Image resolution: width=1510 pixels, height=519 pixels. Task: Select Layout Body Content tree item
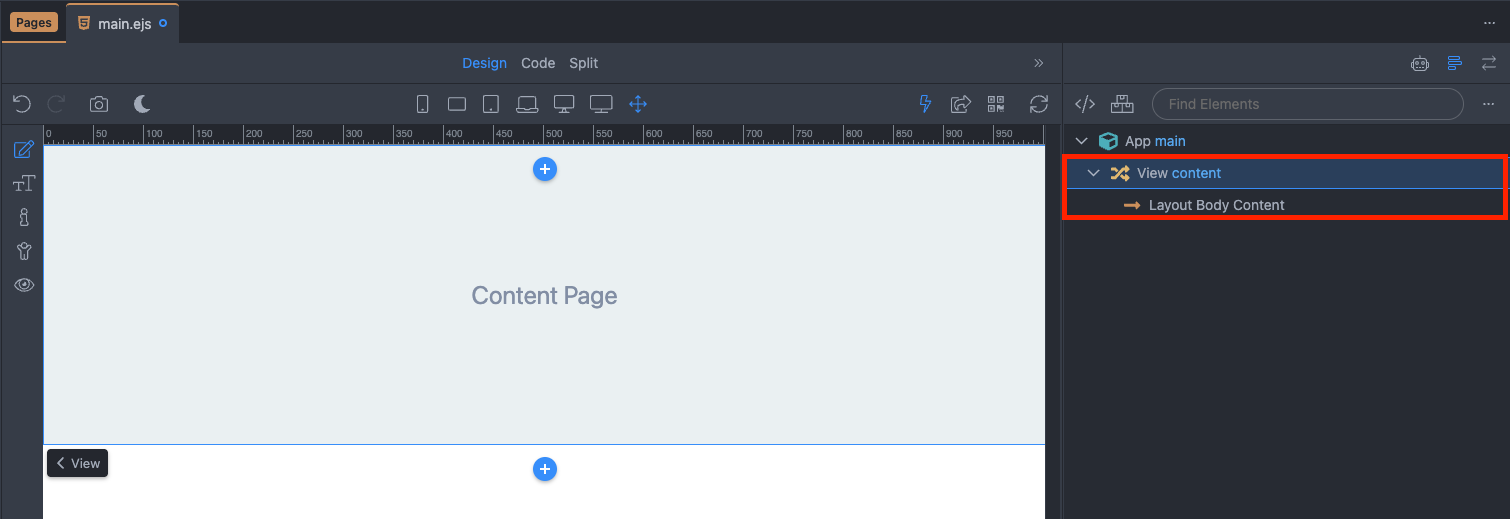[1216, 205]
